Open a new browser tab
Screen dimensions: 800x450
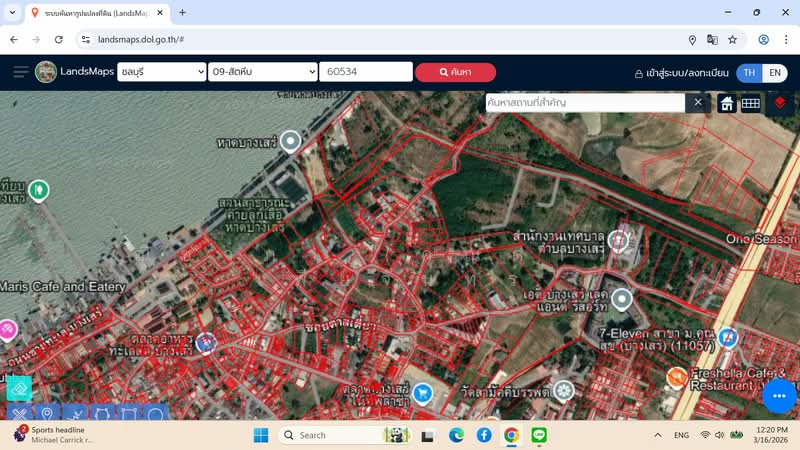(182, 13)
